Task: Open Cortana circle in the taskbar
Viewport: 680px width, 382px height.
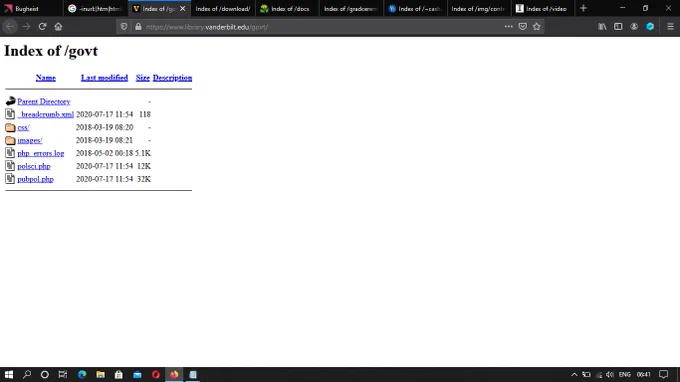Action: point(45,374)
